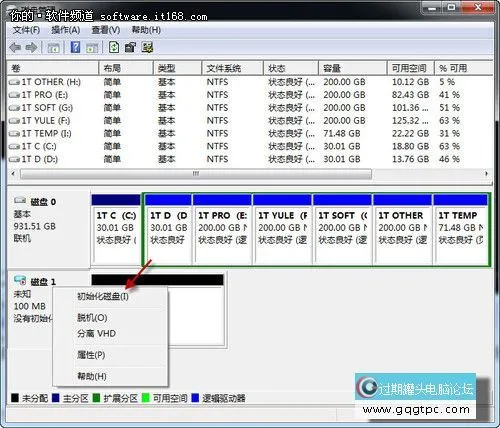Click the black 未分配 legend swatch

coord(15,398)
